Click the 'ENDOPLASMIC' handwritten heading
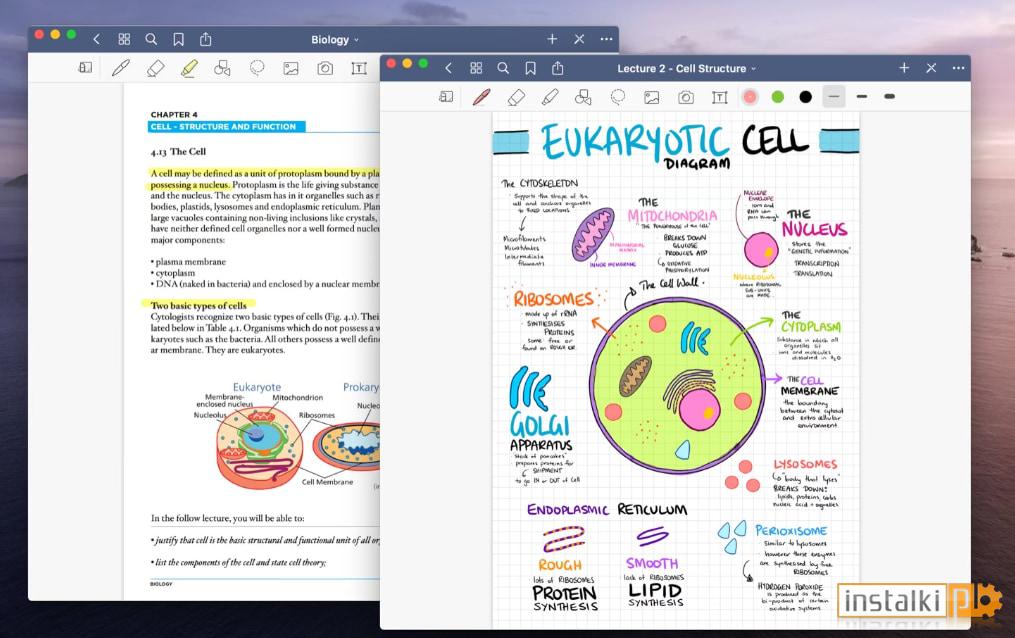 point(568,510)
